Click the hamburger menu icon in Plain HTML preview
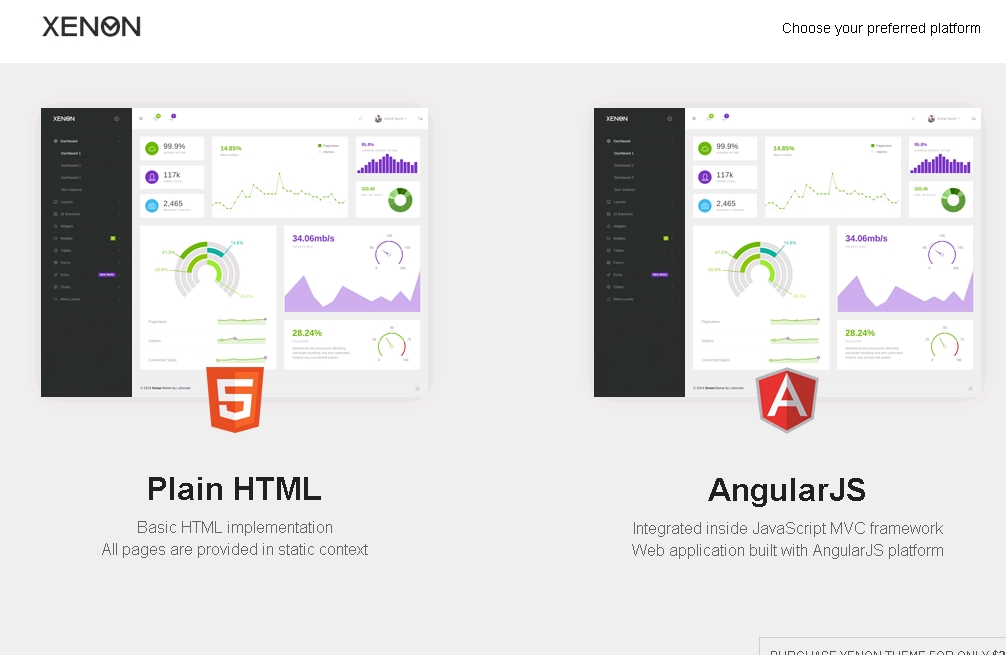 point(141,118)
